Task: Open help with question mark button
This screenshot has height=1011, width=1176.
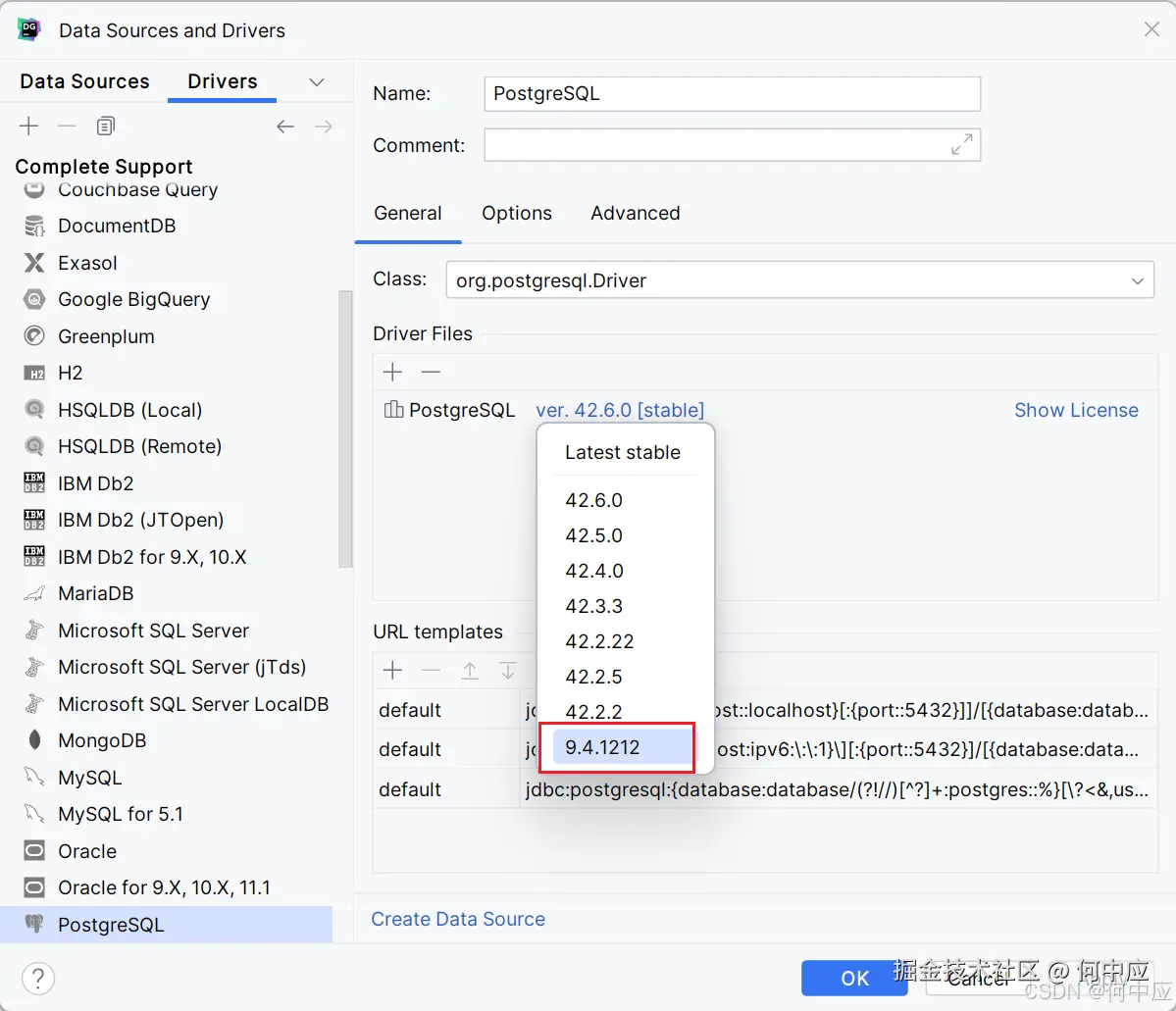Action: [37, 978]
